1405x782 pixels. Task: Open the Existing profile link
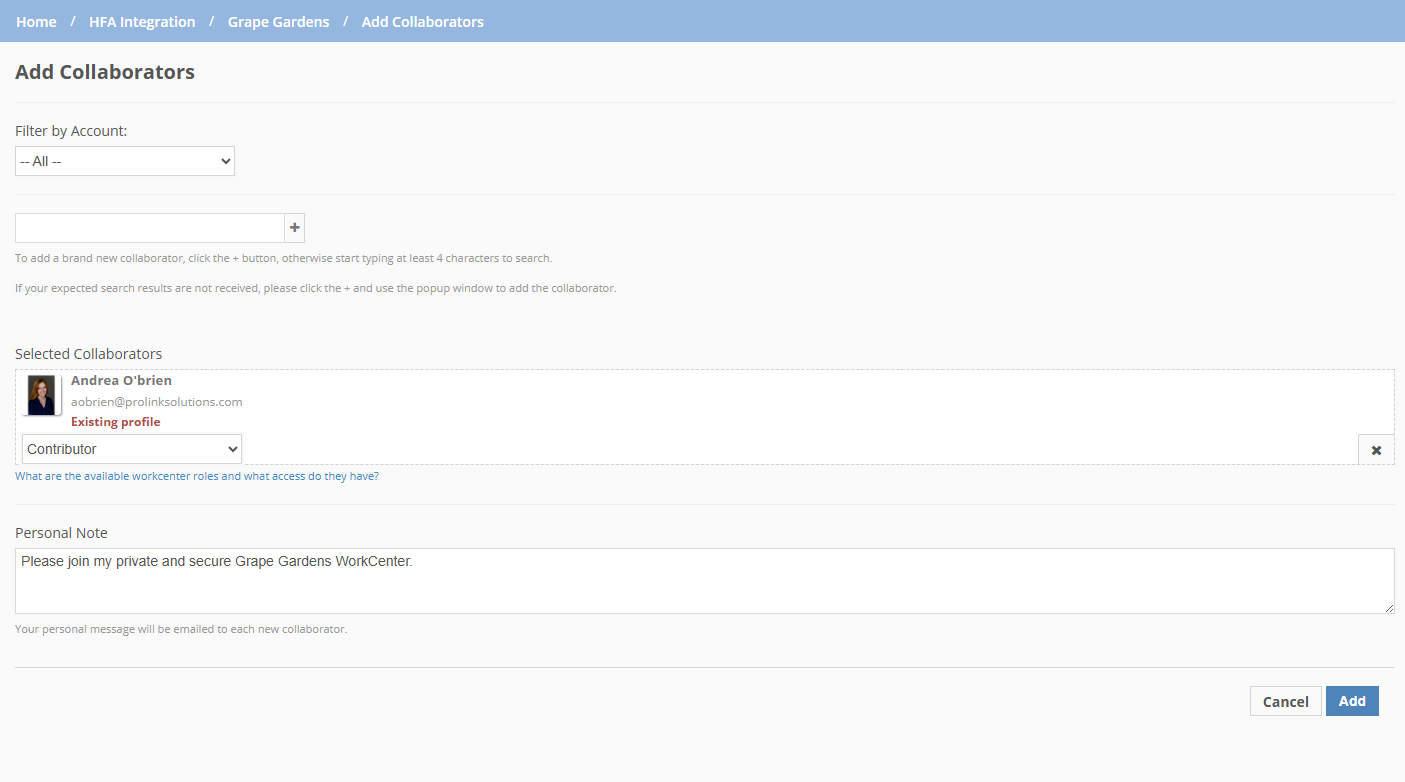pos(115,421)
